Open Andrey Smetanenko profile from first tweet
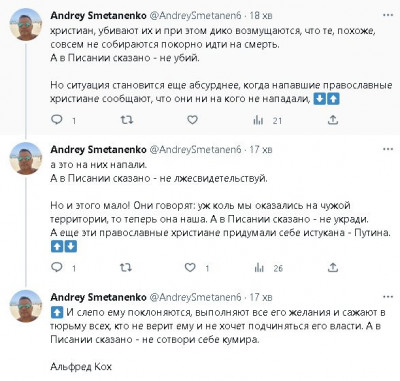400x381 pixels. 98,16
